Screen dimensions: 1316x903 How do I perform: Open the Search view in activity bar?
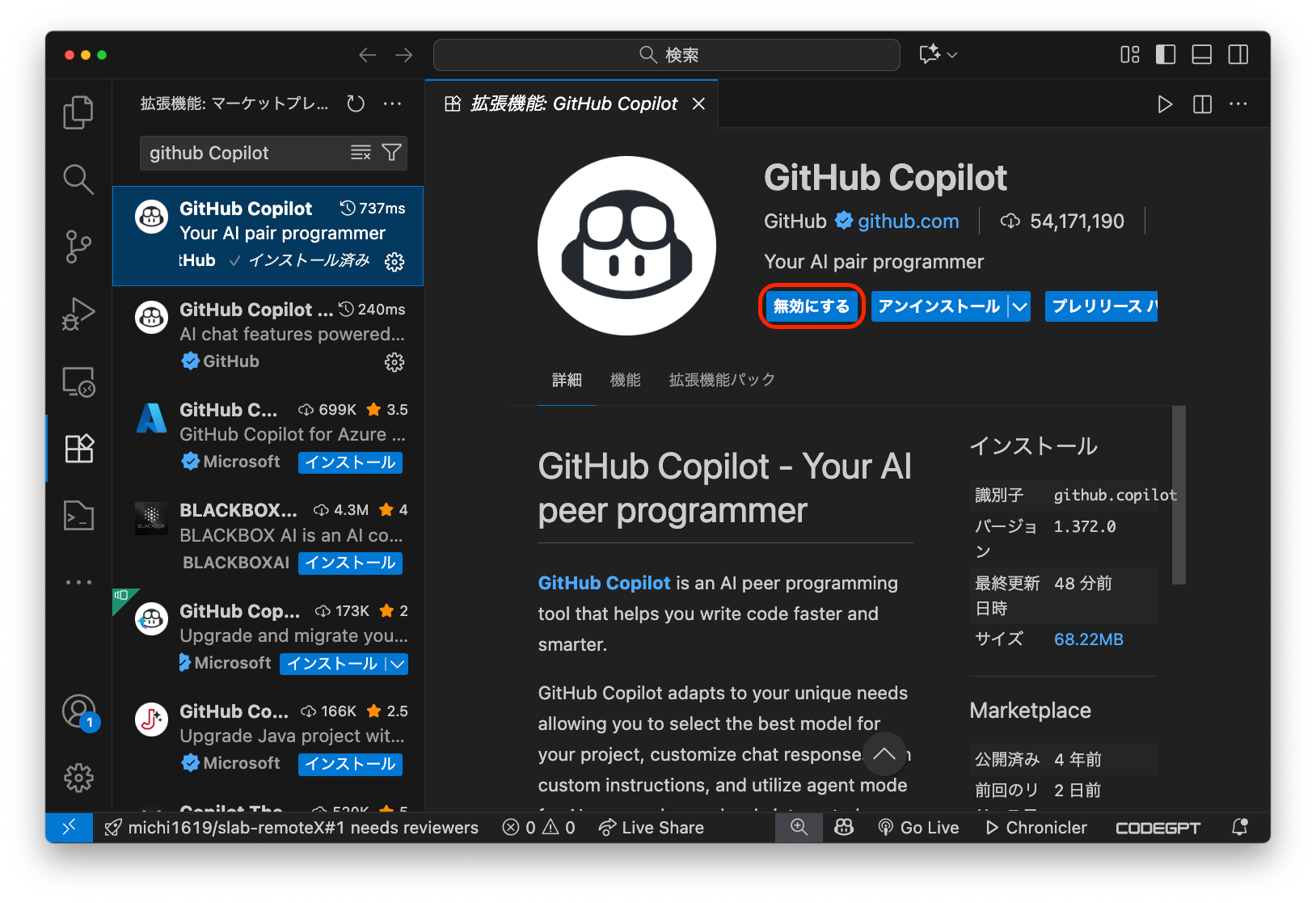point(78,179)
